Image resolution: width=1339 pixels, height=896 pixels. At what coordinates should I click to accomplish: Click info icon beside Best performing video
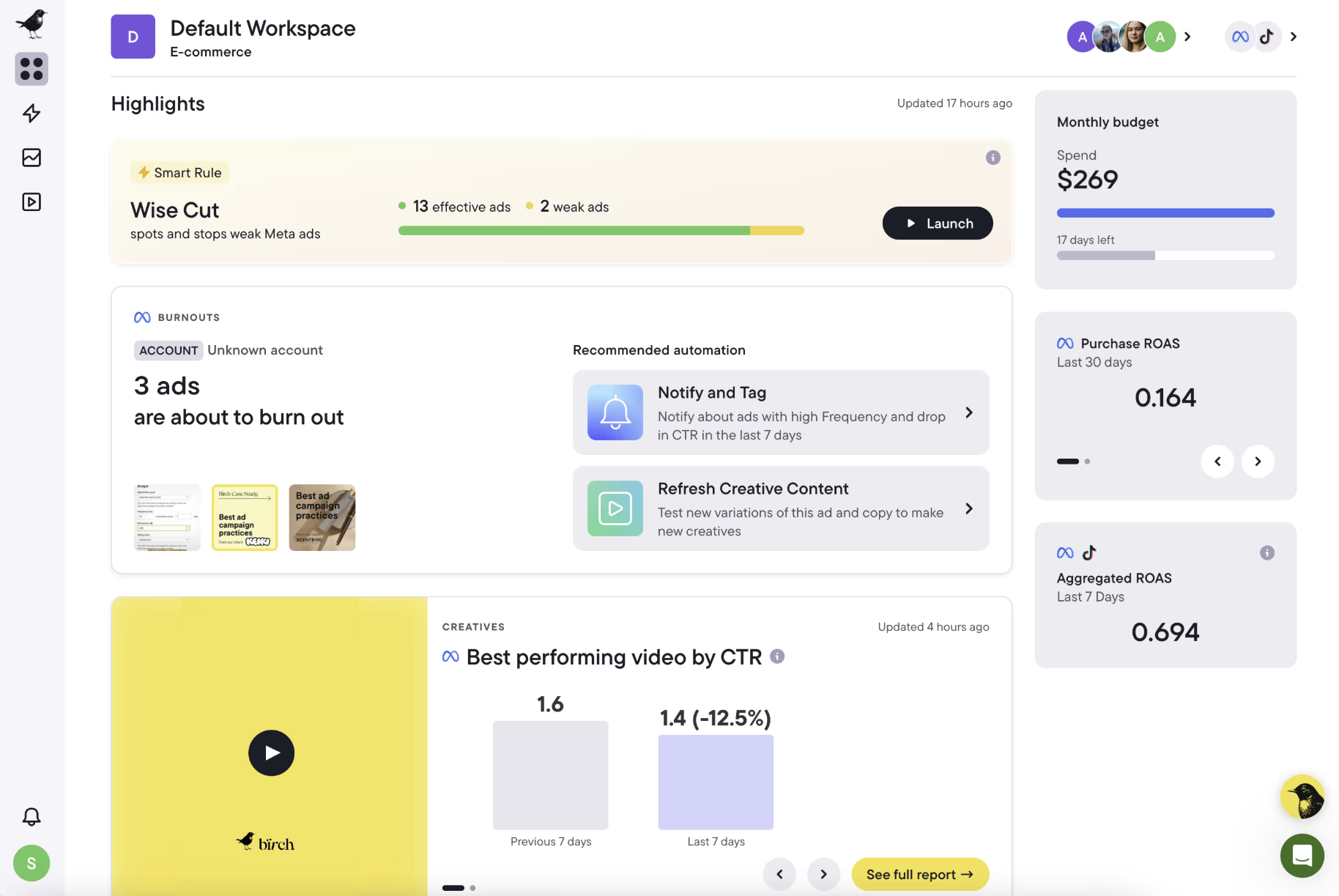click(x=777, y=656)
